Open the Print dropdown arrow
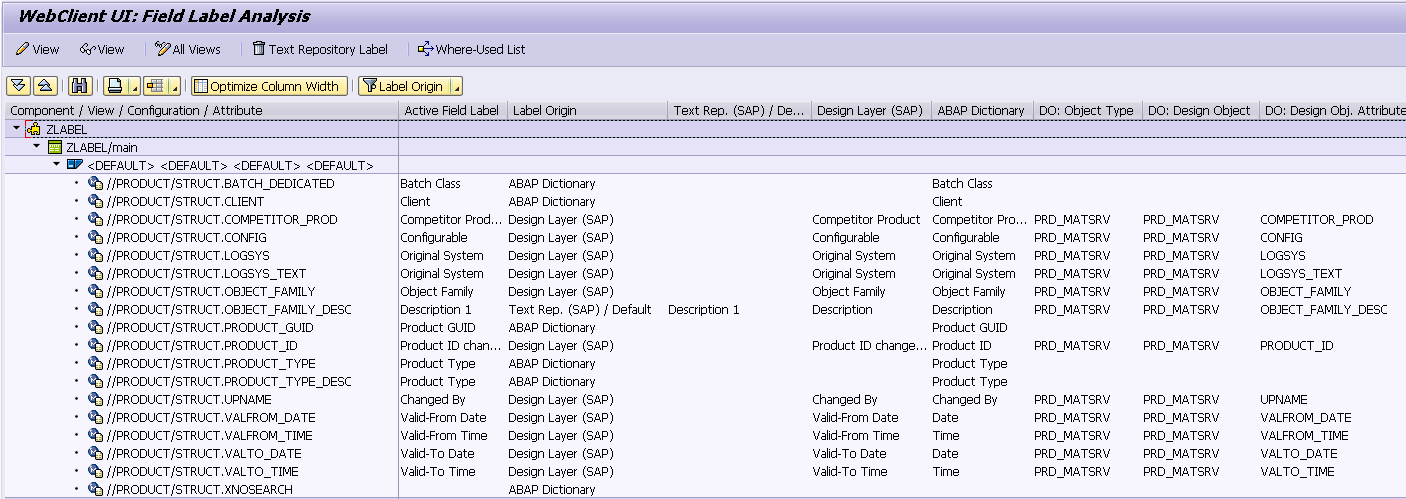Screen dimensions: 1406x499 tap(133, 87)
